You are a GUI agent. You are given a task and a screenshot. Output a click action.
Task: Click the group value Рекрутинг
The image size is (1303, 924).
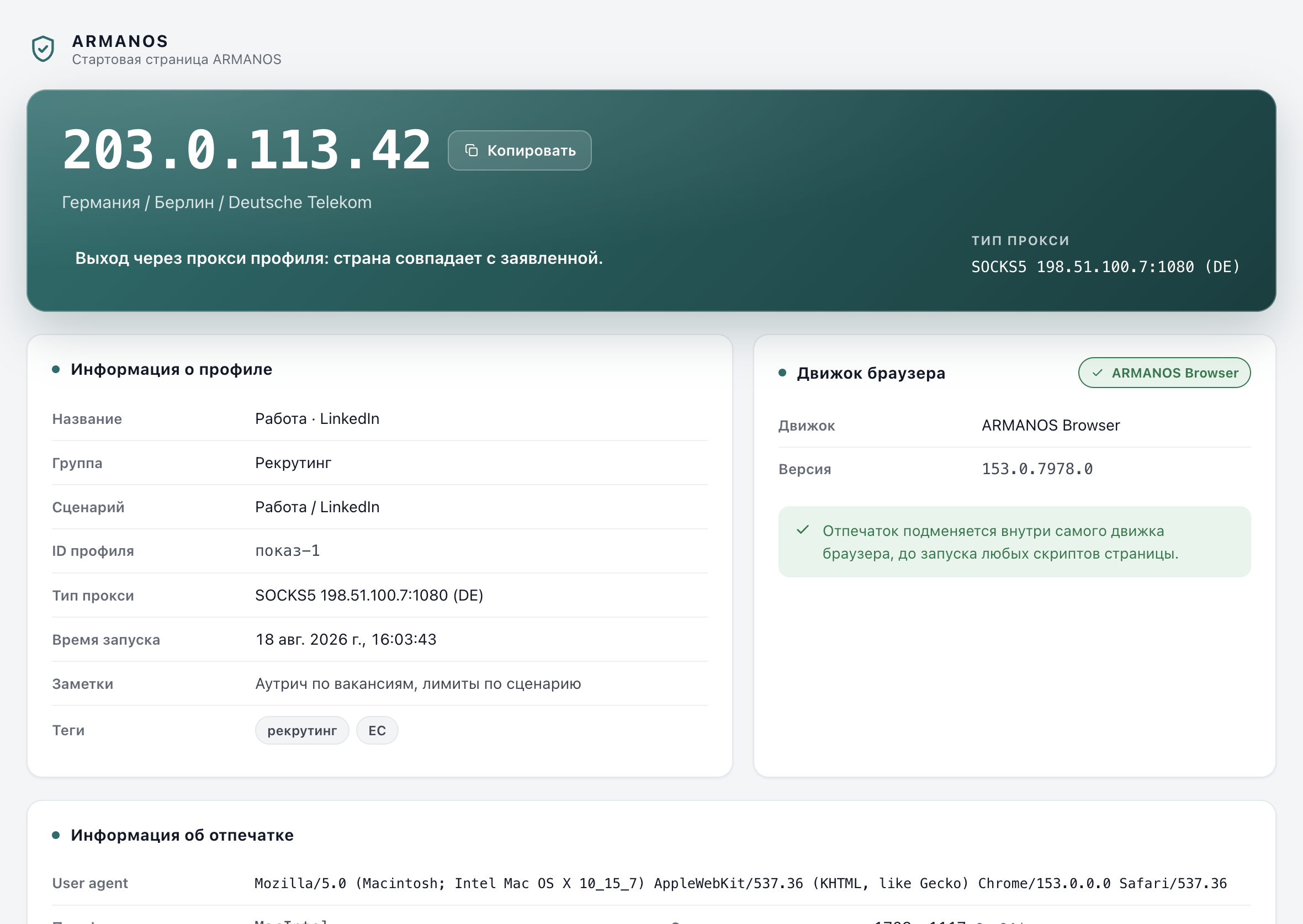[x=293, y=463]
